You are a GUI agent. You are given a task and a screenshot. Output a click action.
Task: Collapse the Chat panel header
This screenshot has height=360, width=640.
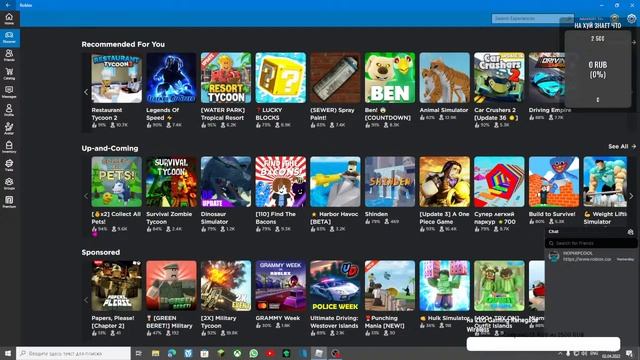coord(586,231)
